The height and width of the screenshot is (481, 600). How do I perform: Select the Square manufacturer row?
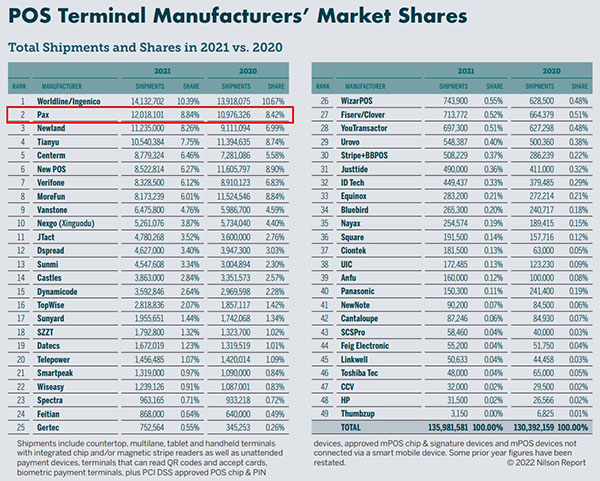pyautogui.click(x=452, y=237)
